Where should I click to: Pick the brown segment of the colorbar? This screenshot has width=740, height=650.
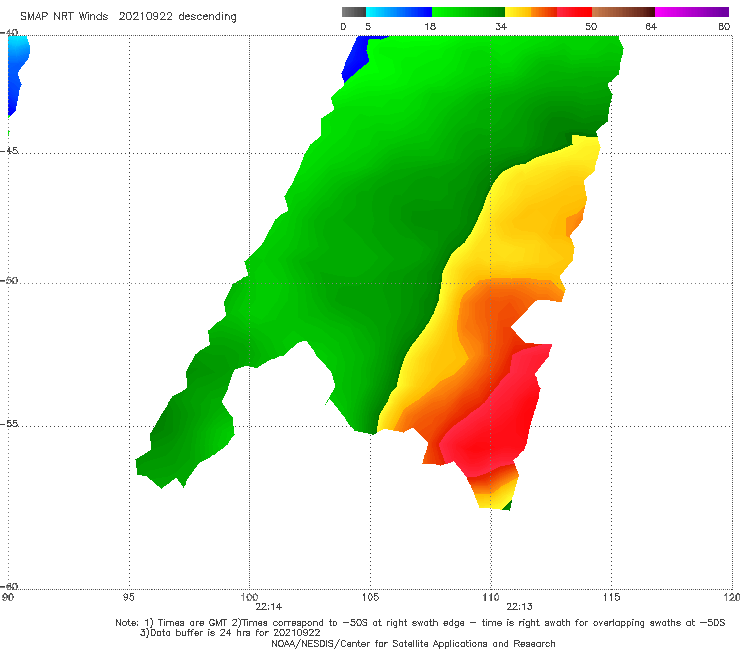[623, 12]
